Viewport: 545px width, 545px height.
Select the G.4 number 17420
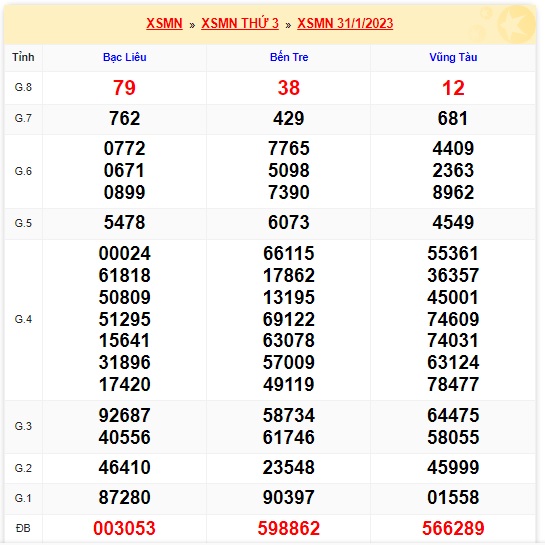tap(124, 384)
